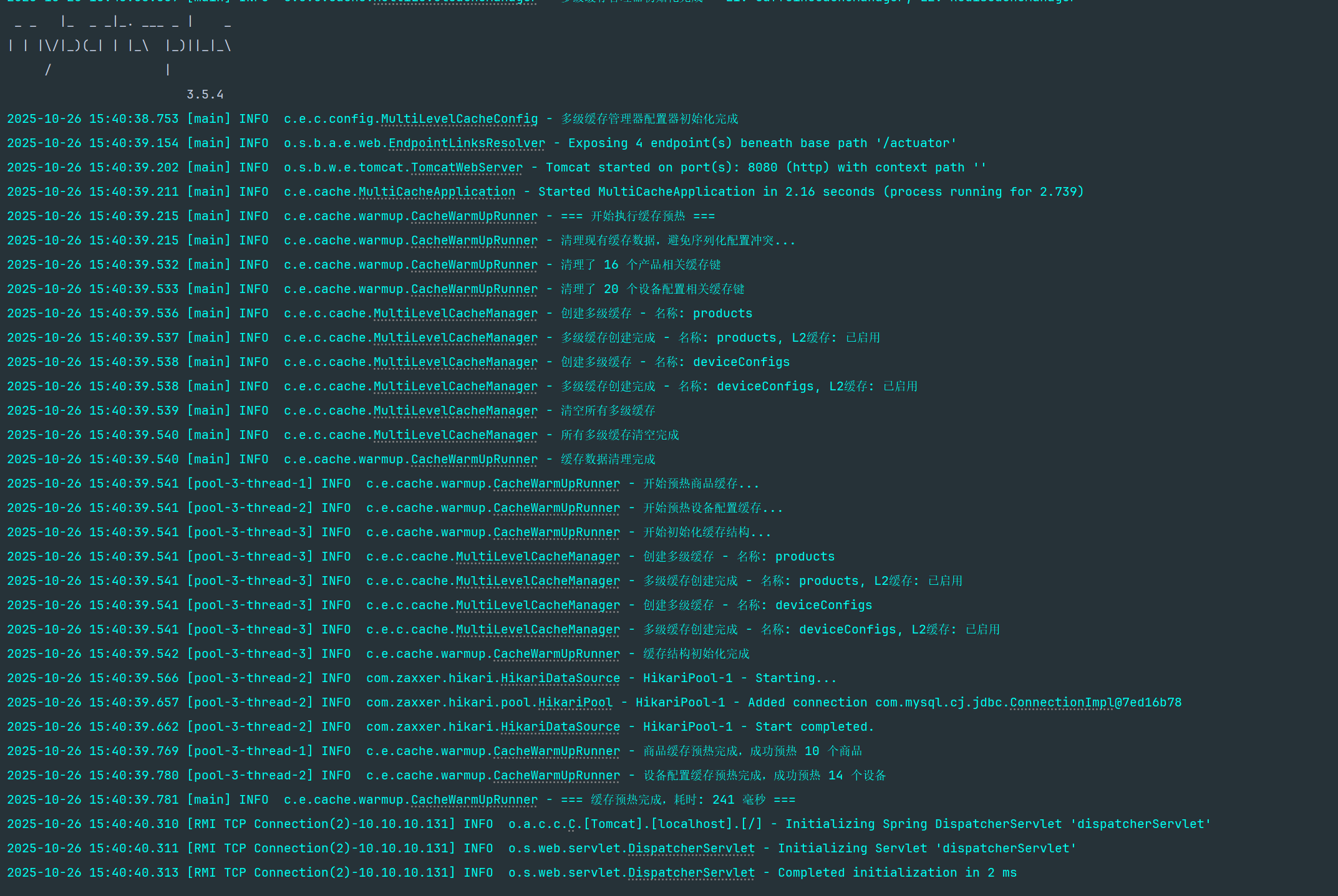Click the underlined C link before [Tomcat]
The height and width of the screenshot is (896, 1338).
click(572, 824)
